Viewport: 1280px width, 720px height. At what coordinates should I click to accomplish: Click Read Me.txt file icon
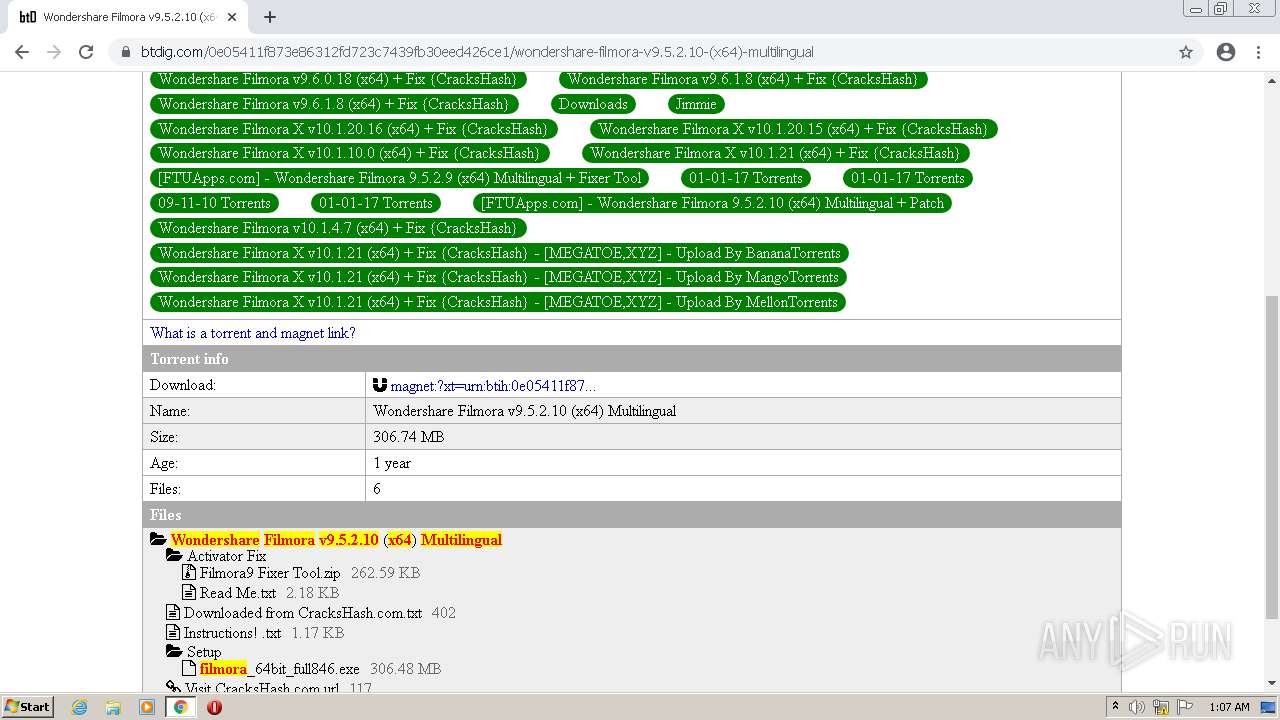(x=189, y=593)
